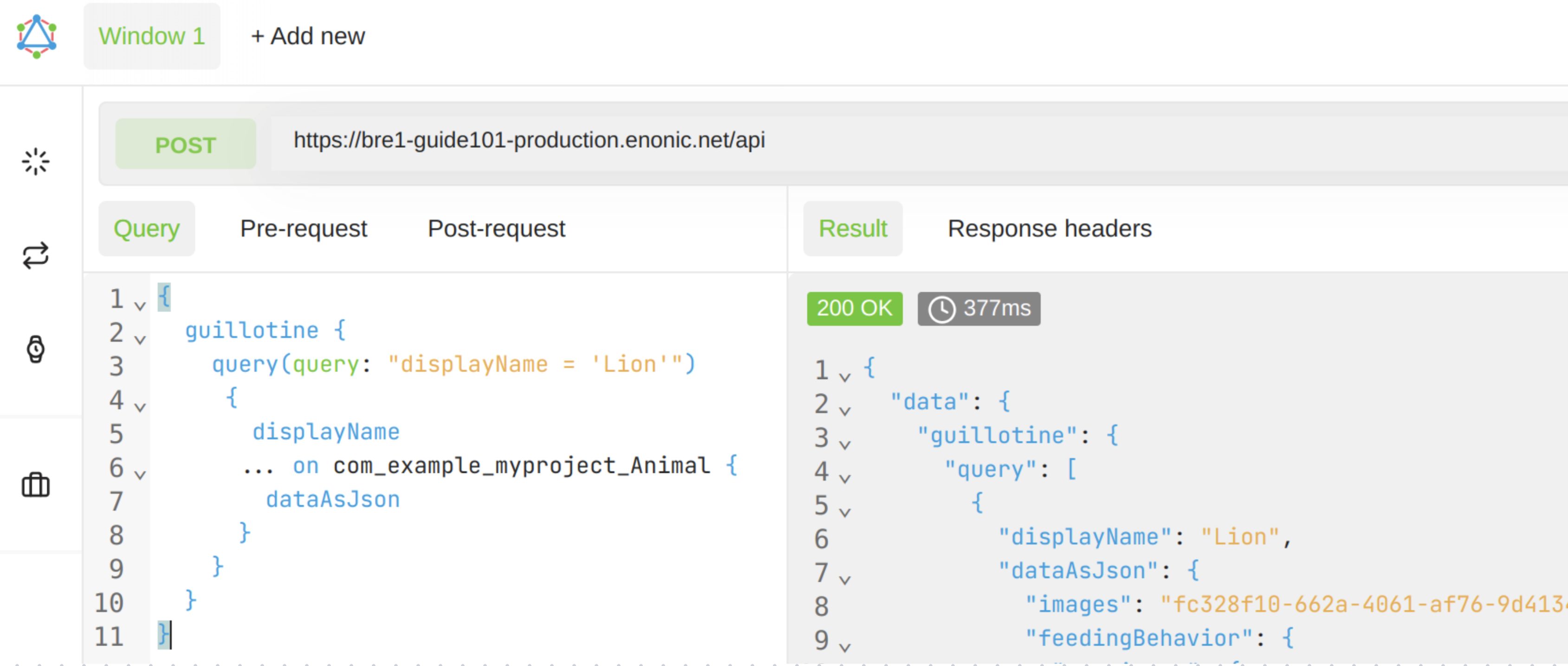Click the watch icon in the sidebar
This screenshot has width=1568, height=666.
[x=36, y=349]
